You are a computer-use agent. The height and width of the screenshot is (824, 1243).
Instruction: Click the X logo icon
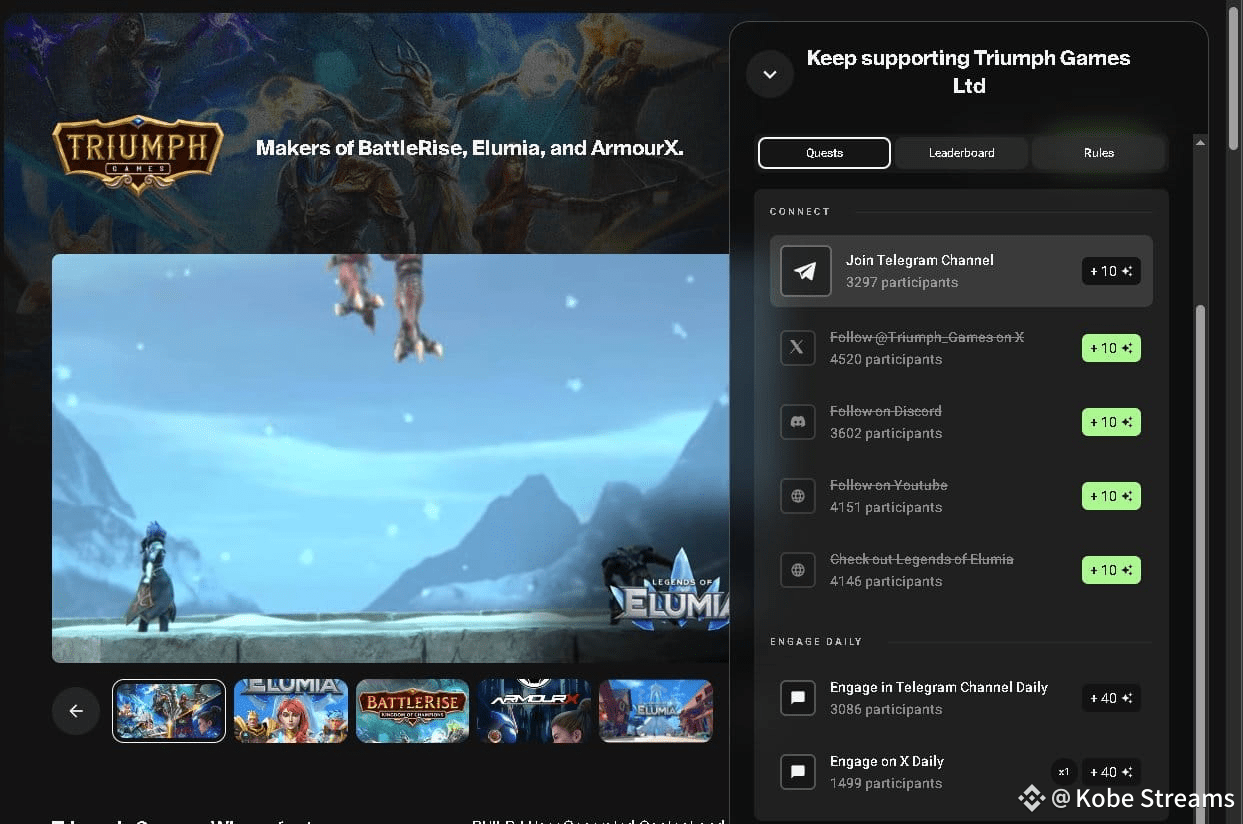(x=797, y=348)
